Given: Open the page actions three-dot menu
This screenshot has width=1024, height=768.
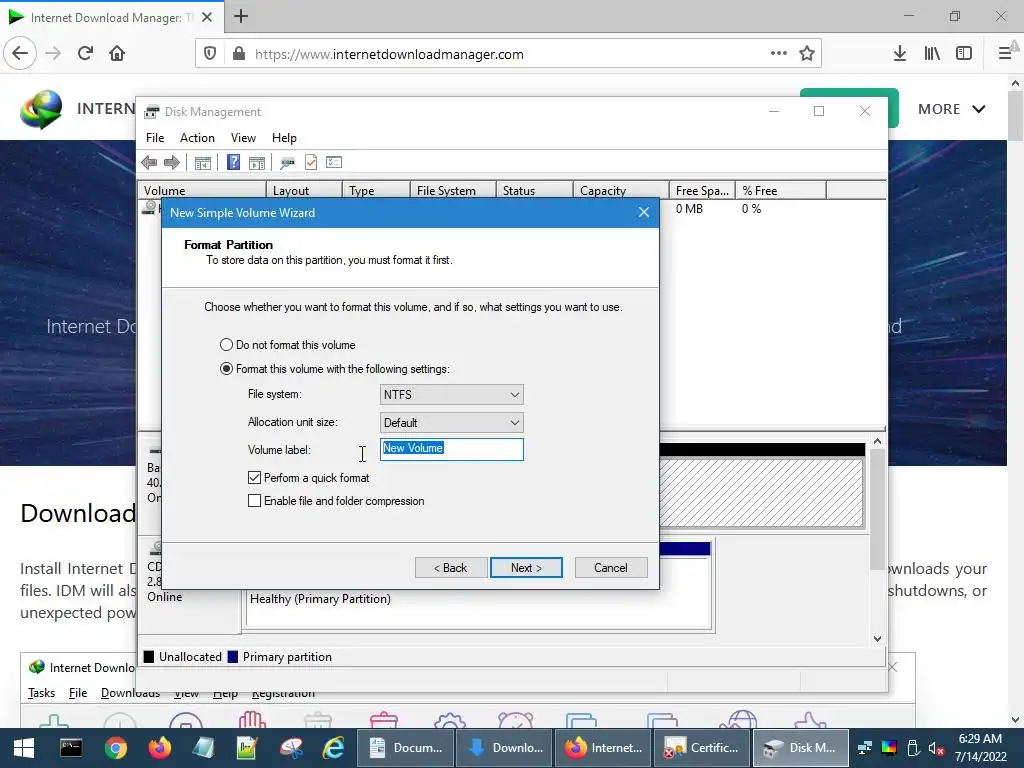Looking at the screenshot, I should click(778, 53).
